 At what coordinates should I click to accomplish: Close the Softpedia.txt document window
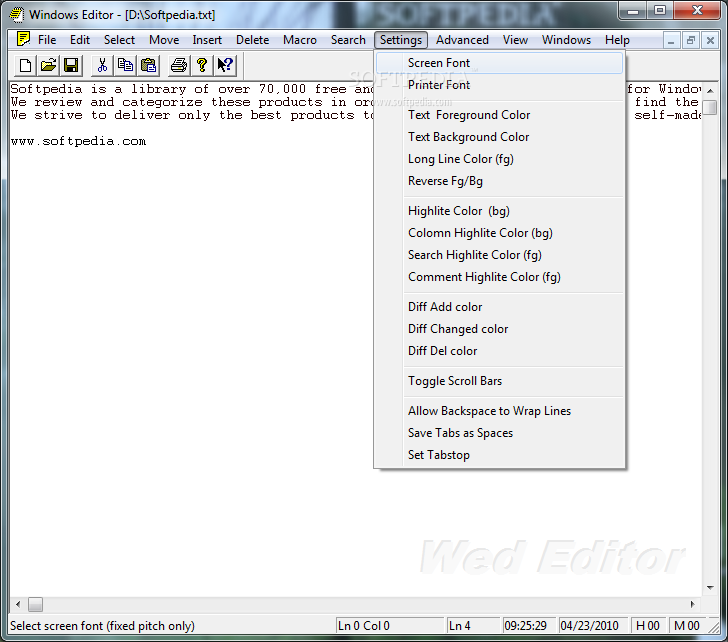tap(710, 40)
